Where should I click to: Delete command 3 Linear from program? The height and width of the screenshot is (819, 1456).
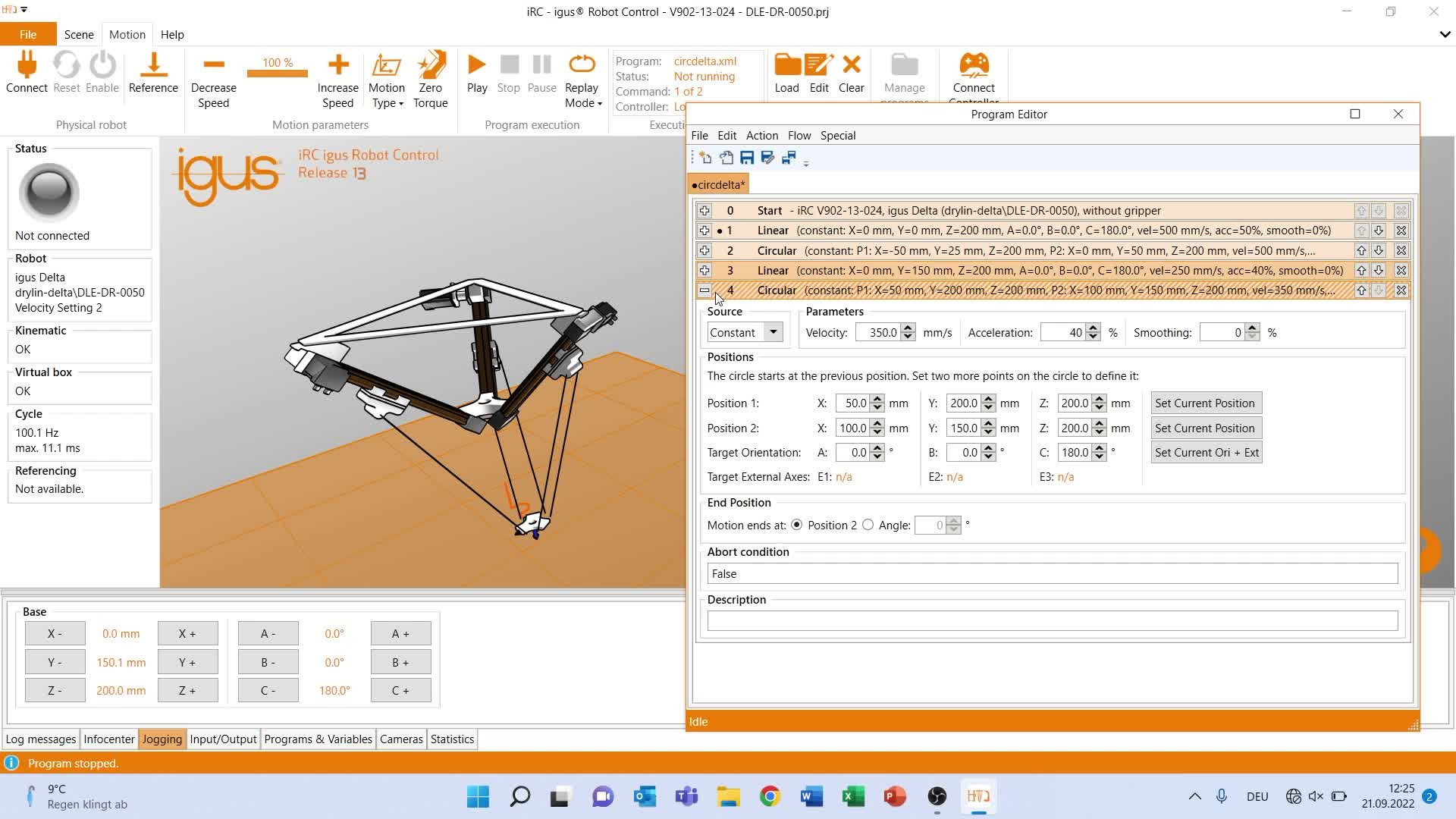click(1401, 270)
